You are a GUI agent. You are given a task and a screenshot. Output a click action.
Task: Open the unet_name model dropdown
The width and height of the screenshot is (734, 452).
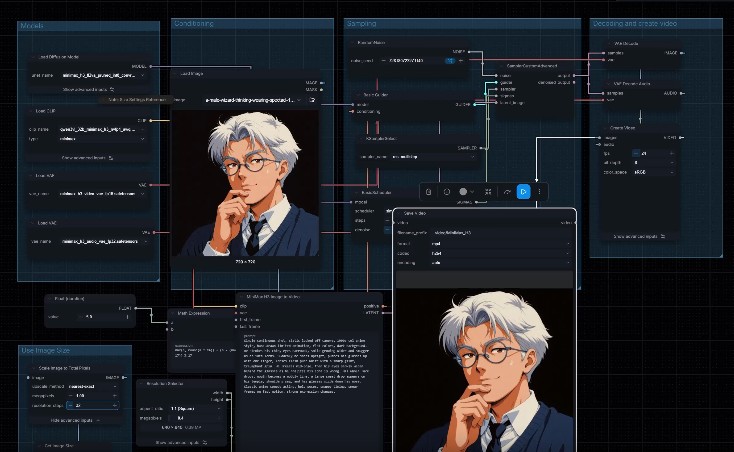(x=102, y=75)
